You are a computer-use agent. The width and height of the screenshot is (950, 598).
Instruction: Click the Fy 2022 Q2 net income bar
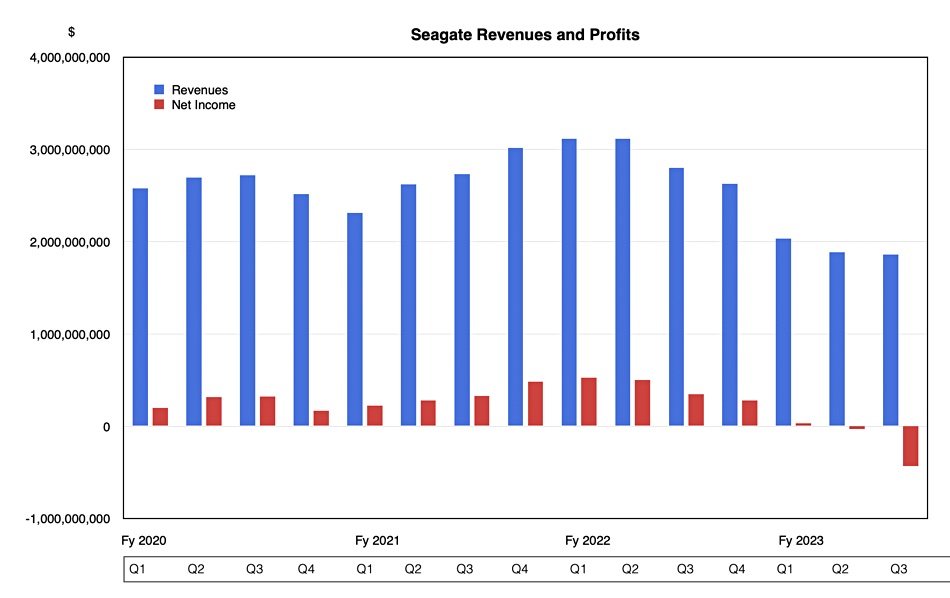point(643,403)
